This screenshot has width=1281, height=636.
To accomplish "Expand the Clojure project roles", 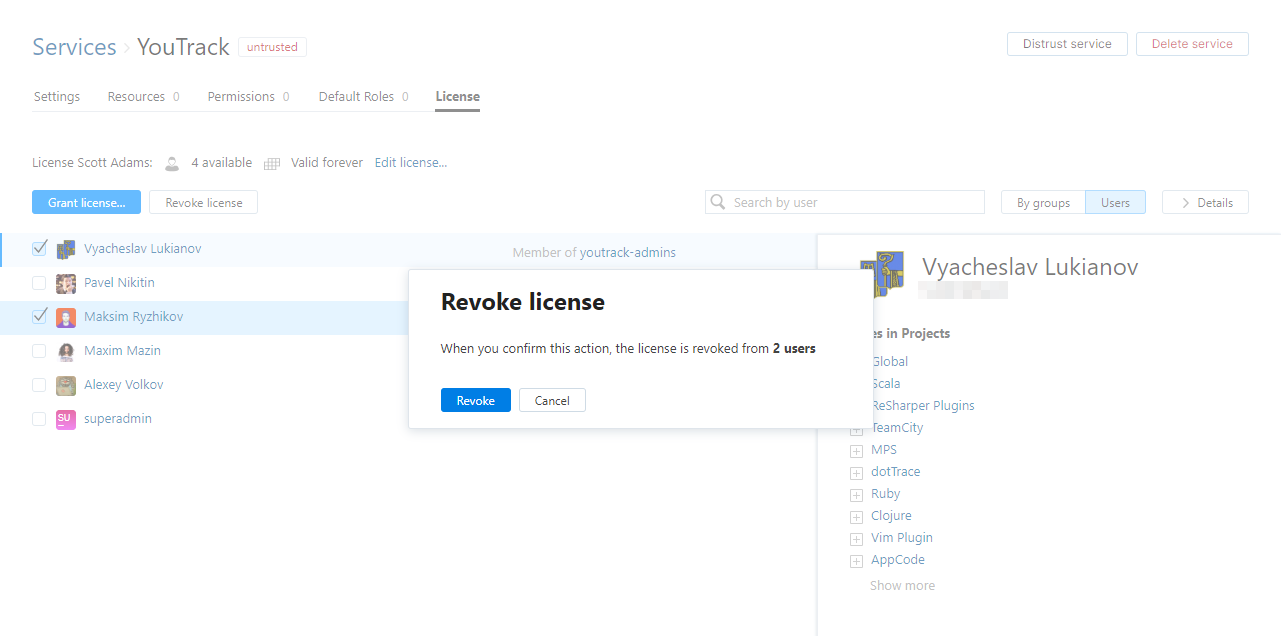I will click(x=856, y=517).
